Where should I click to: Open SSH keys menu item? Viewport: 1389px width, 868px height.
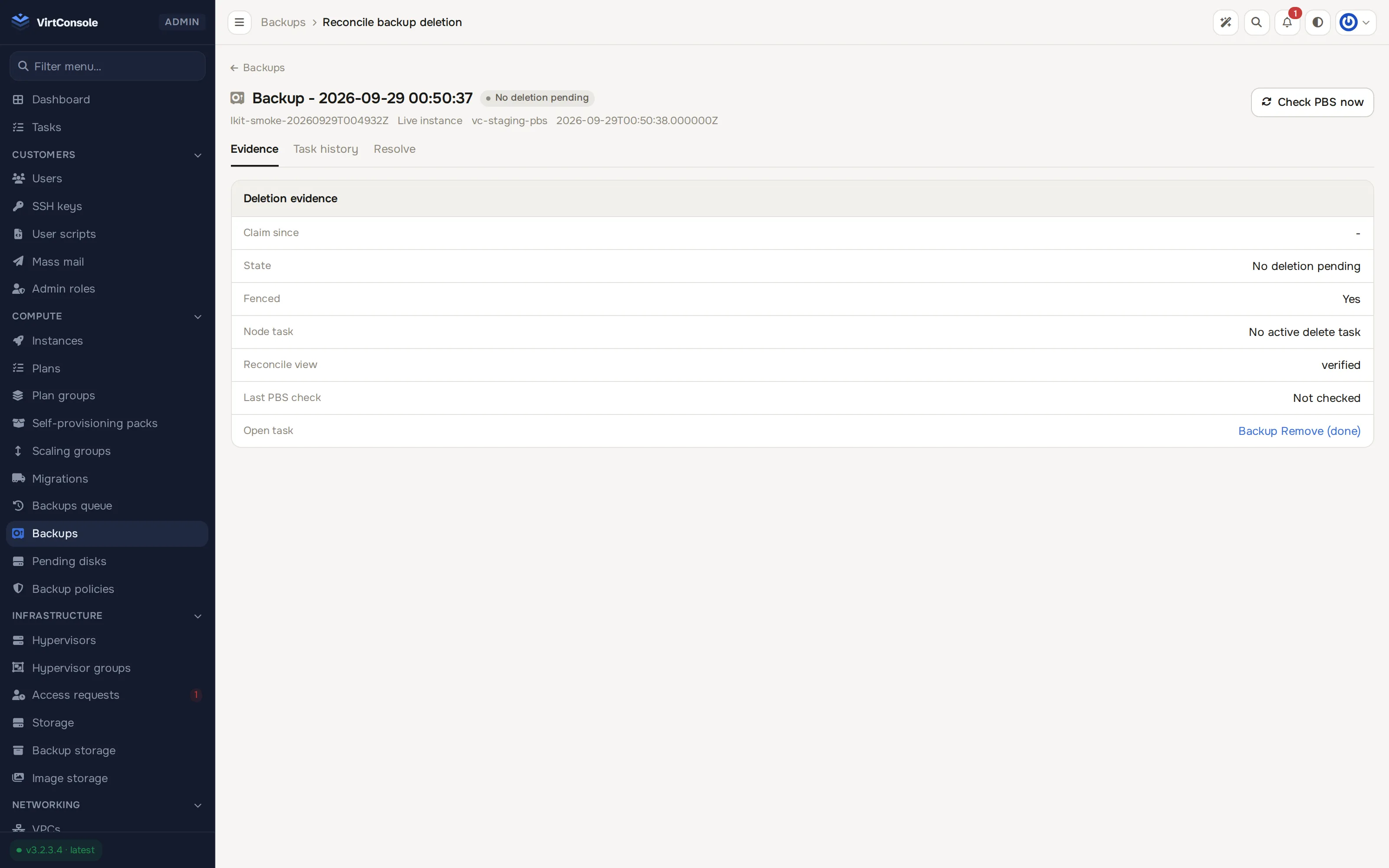pos(107,206)
